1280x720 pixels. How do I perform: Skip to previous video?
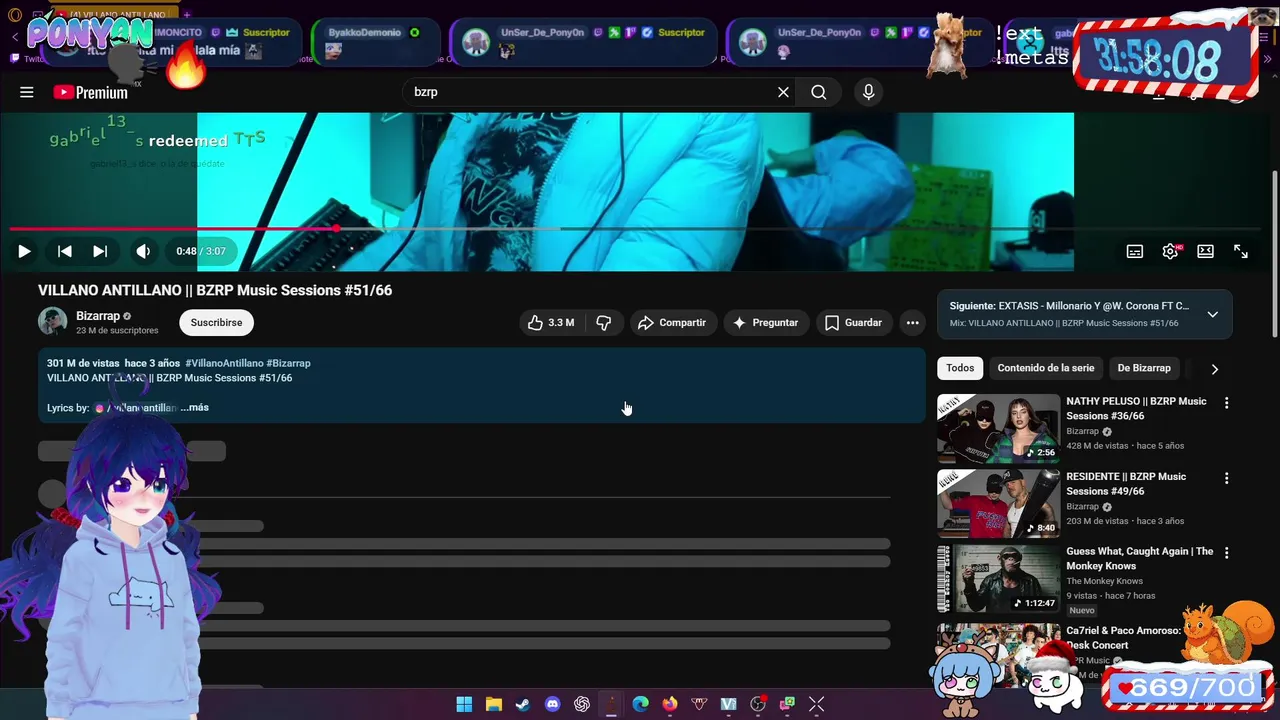click(64, 251)
